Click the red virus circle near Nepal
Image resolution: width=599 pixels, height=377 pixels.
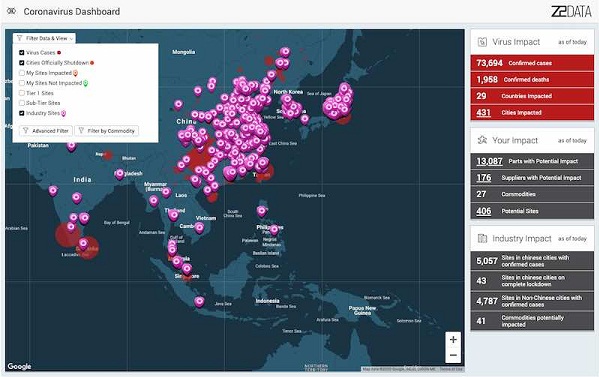pyautogui.click(x=108, y=155)
